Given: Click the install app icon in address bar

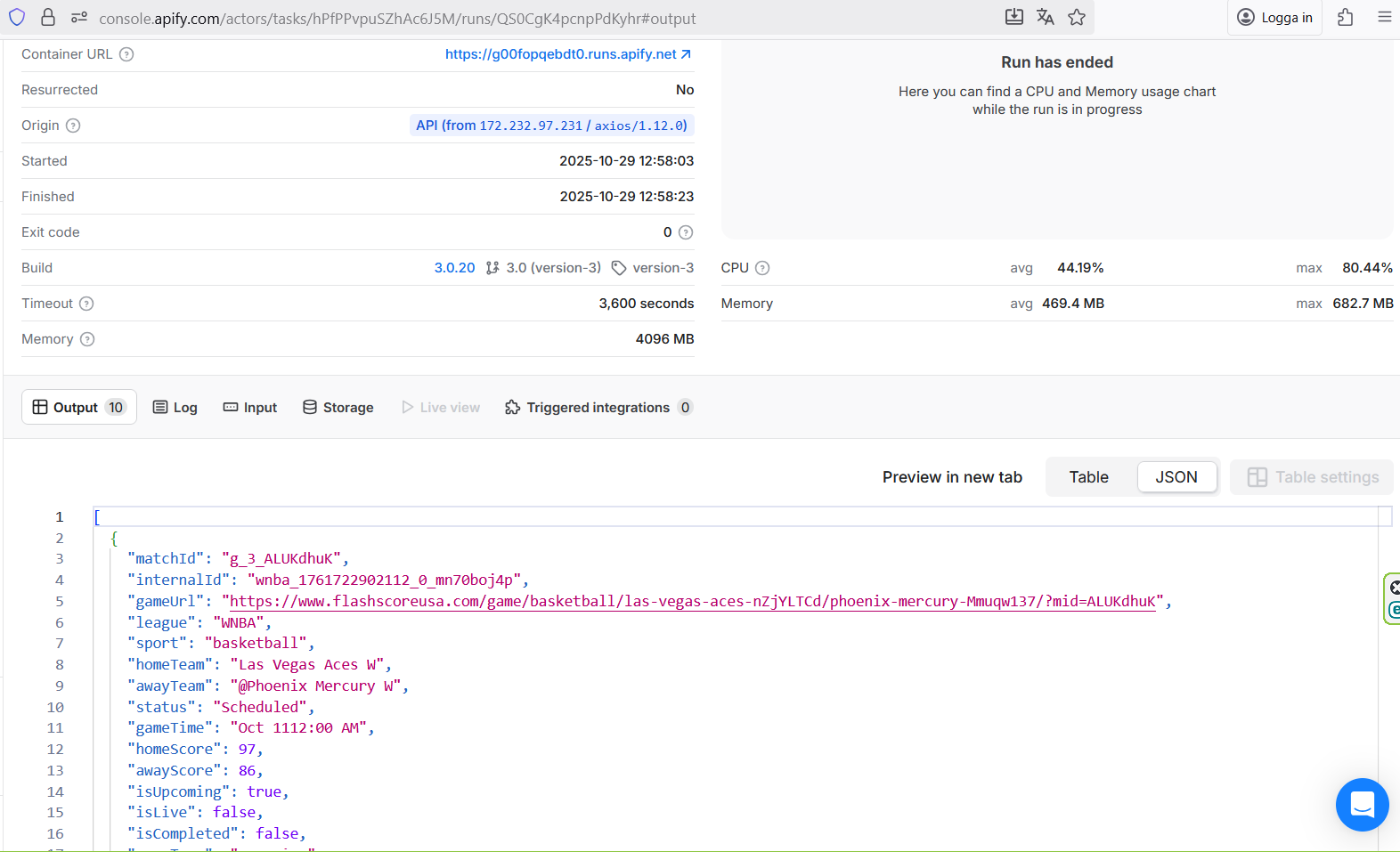Looking at the screenshot, I should (1014, 17).
